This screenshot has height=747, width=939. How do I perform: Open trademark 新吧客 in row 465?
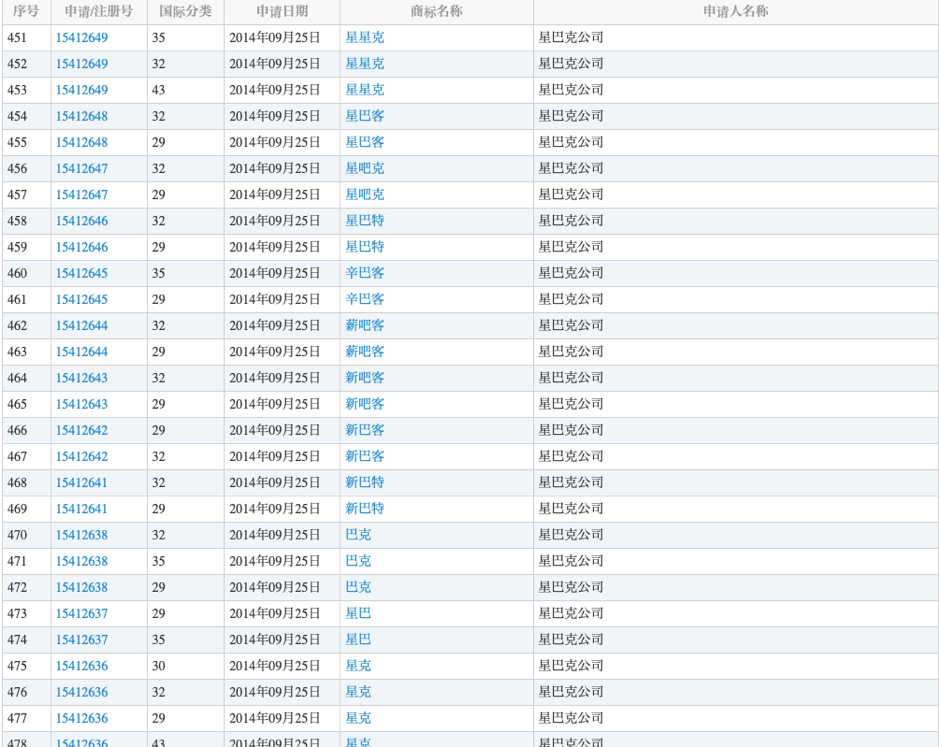(365, 404)
